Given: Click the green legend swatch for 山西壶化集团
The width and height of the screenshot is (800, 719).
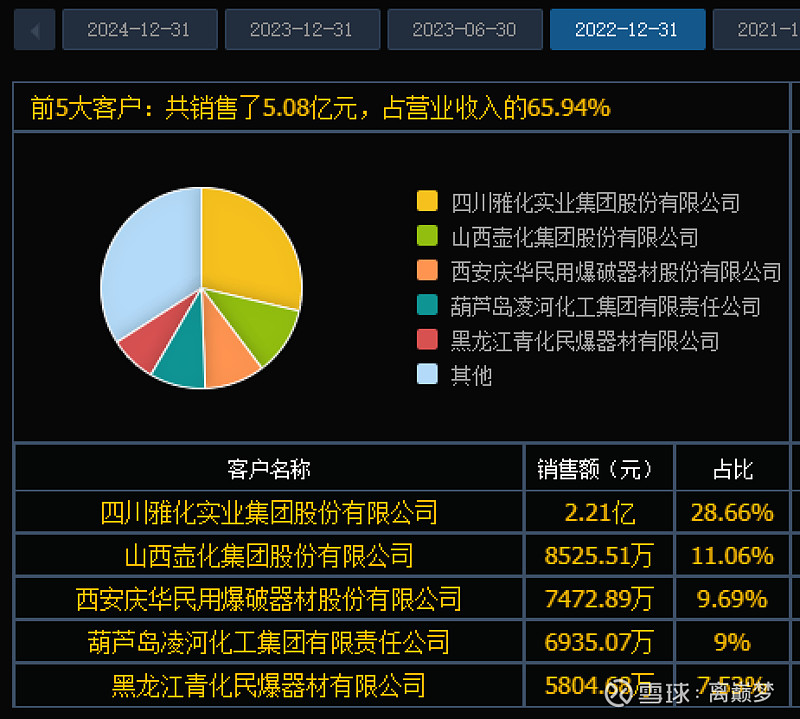Looking at the screenshot, I should pyautogui.click(x=427, y=235).
